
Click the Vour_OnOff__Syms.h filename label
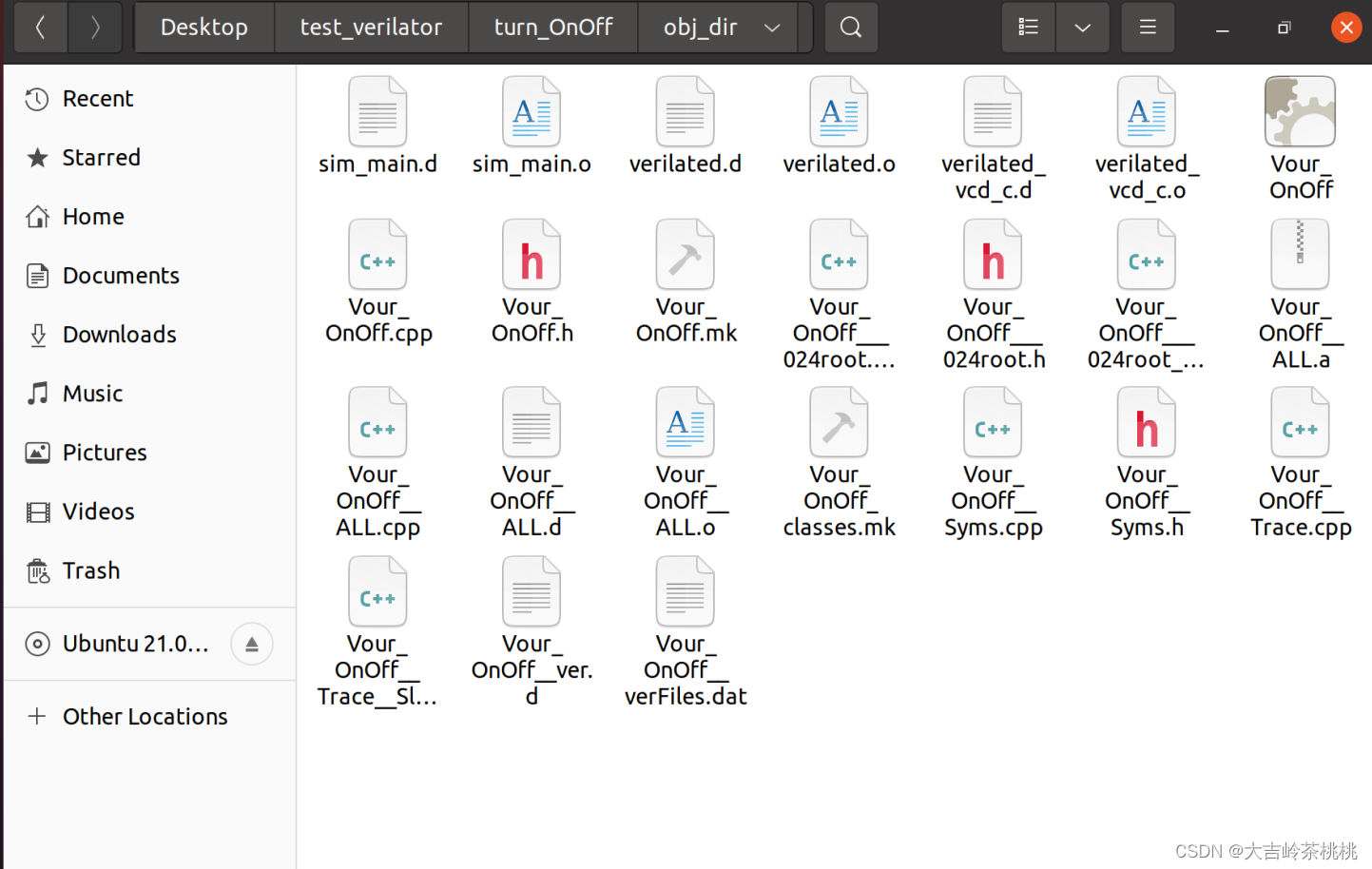tap(1147, 501)
